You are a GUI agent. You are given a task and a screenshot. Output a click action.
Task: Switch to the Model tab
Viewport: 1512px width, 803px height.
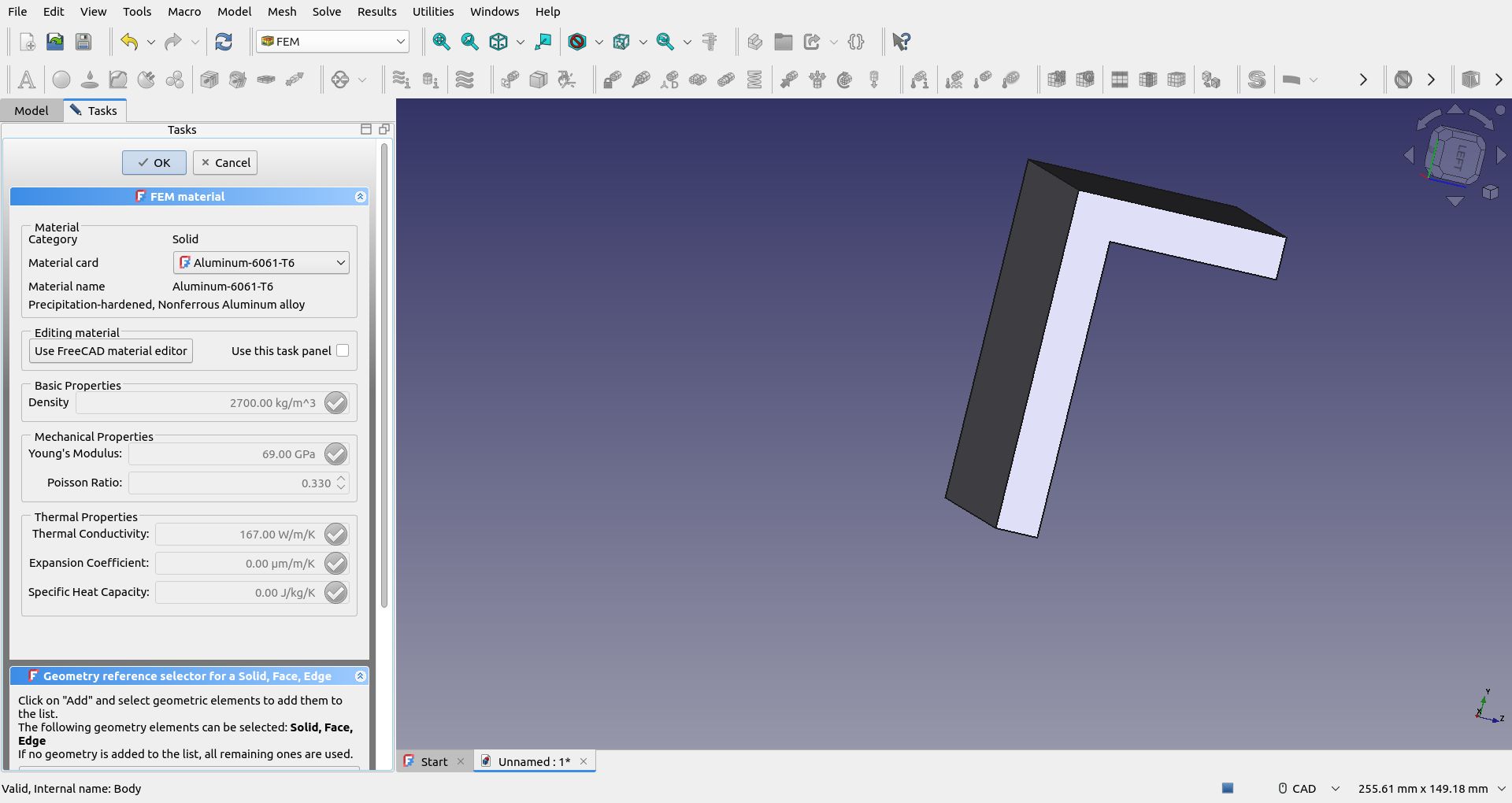(31, 110)
